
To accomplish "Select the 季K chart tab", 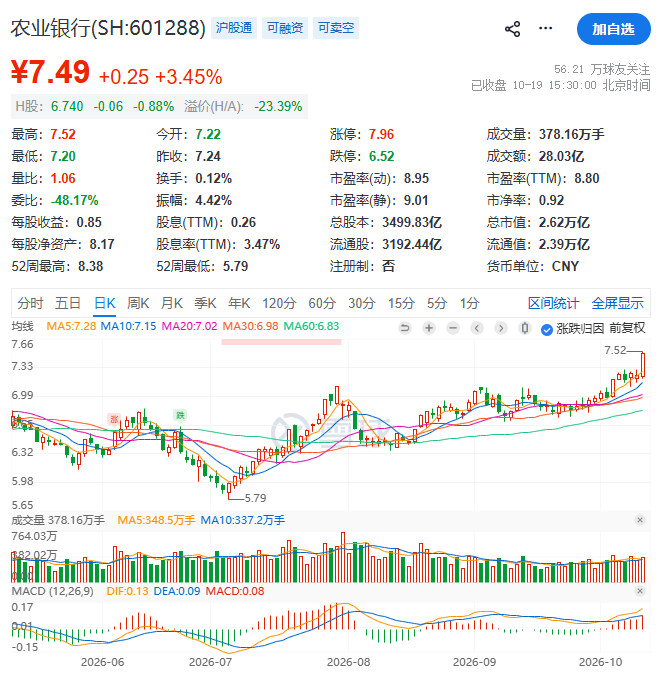I will point(205,303).
